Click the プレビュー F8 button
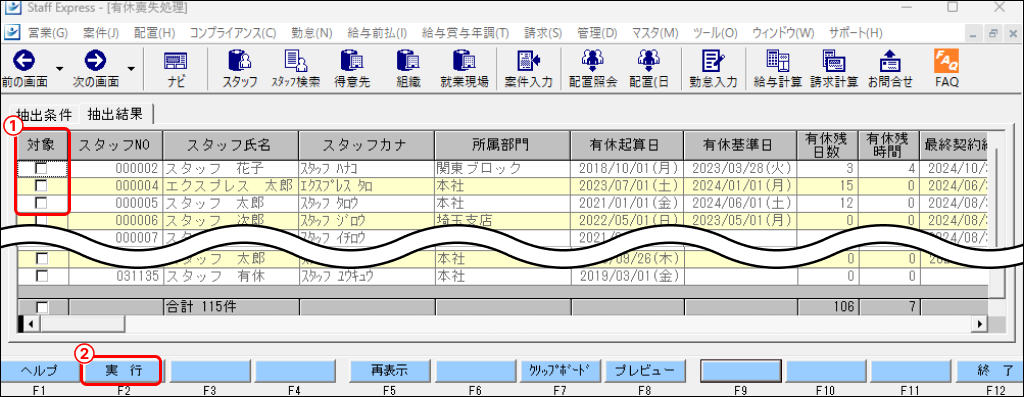The width and height of the screenshot is (1024, 397). tap(644, 370)
